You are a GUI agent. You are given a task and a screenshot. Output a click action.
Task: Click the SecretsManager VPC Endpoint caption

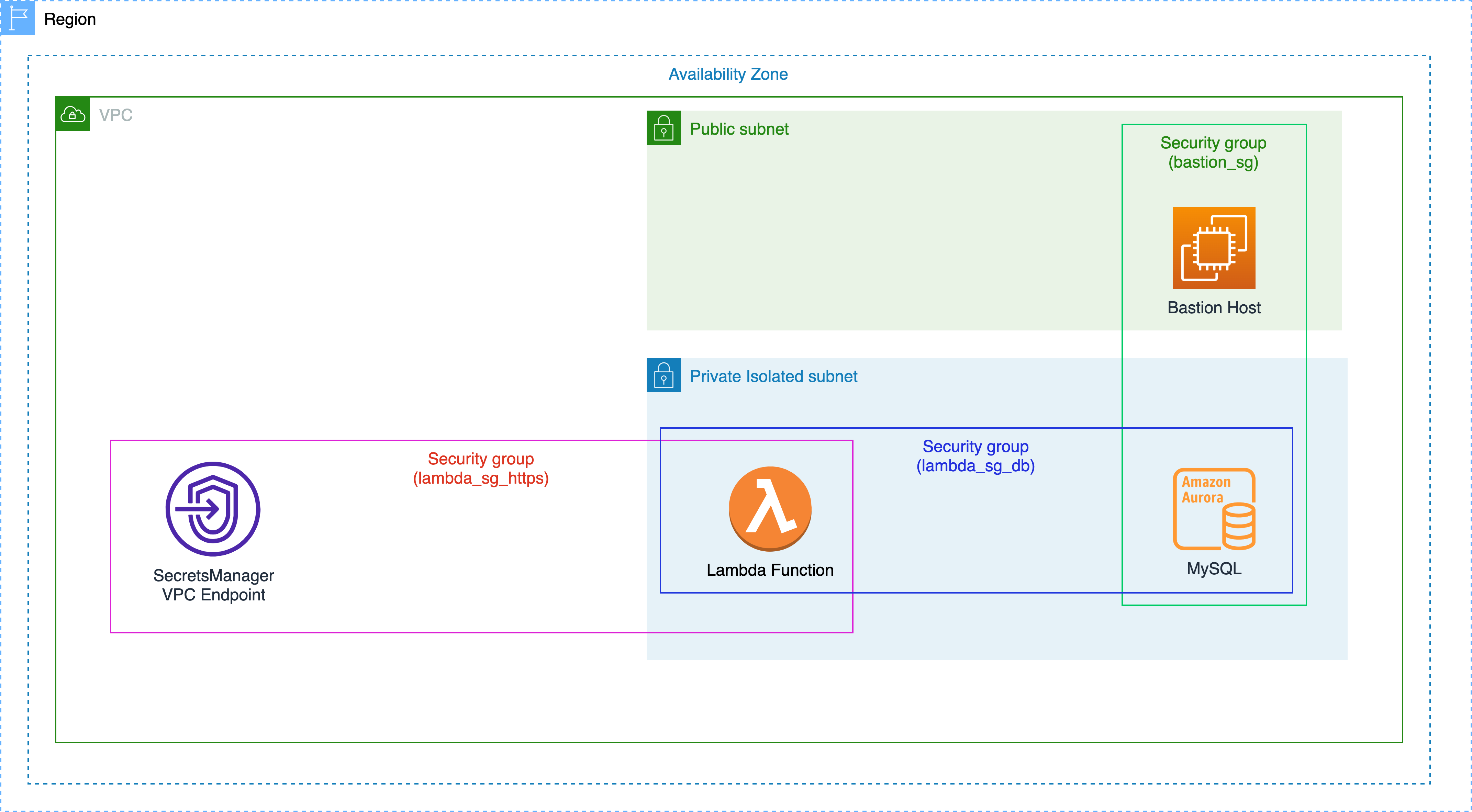213,585
